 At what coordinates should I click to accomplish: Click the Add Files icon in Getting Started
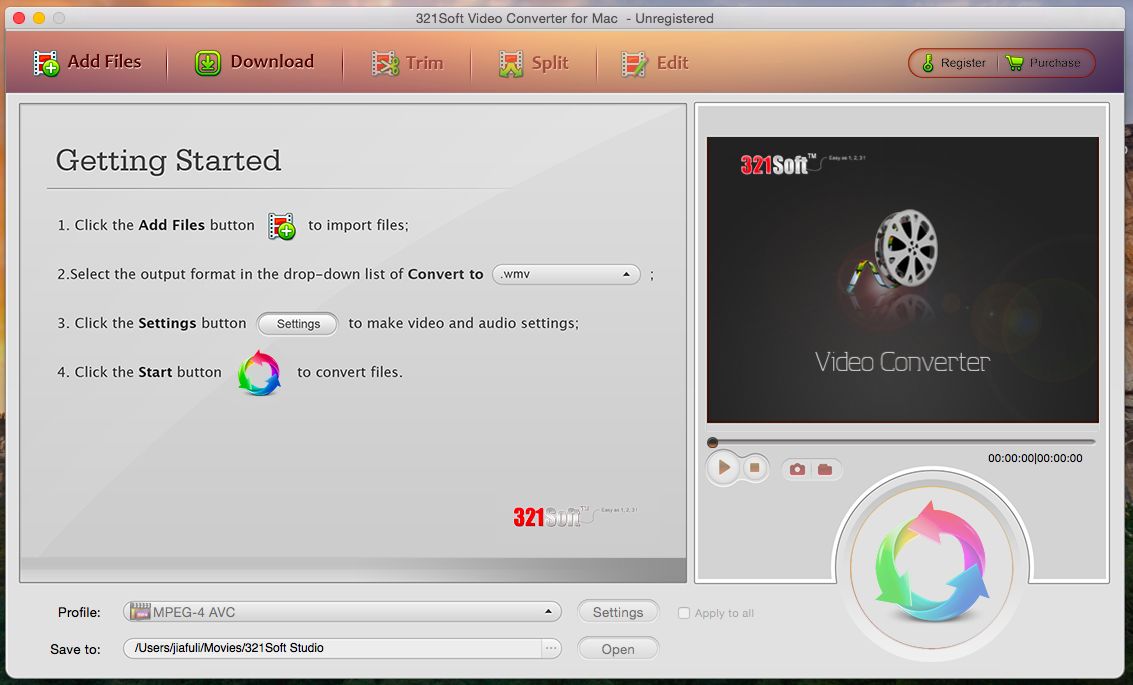[x=281, y=225]
